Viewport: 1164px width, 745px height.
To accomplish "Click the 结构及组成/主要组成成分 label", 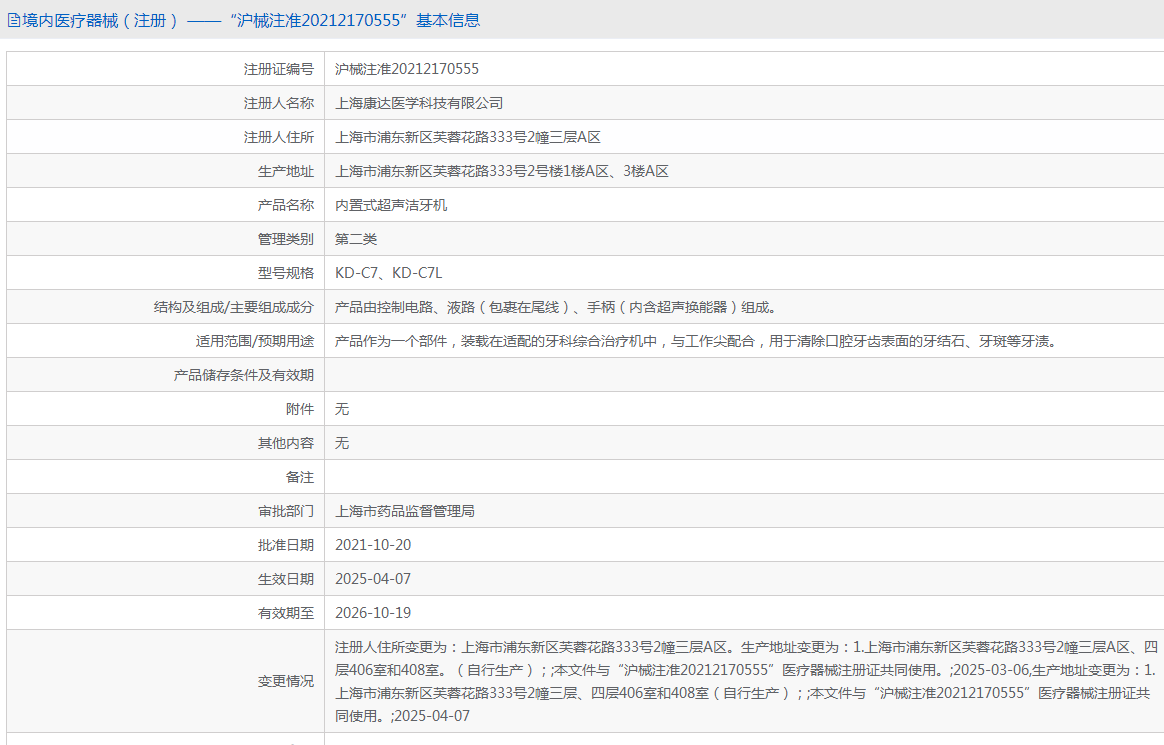I will click(234, 307).
